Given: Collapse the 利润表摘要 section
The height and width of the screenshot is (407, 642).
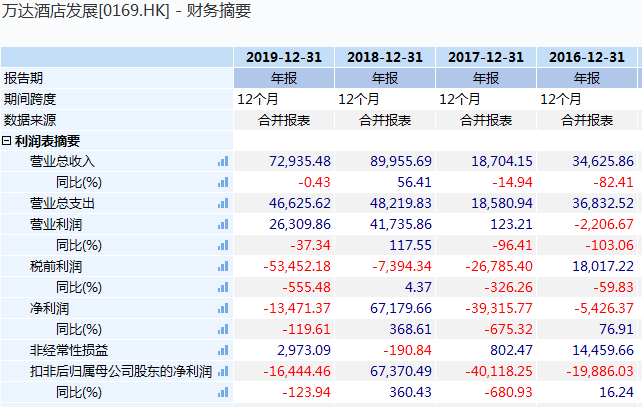Looking at the screenshot, I should click(x=6, y=141).
